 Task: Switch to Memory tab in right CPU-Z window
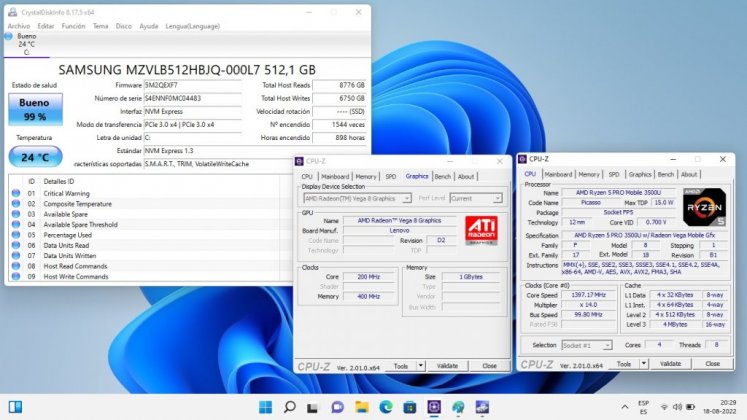coord(589,174)
